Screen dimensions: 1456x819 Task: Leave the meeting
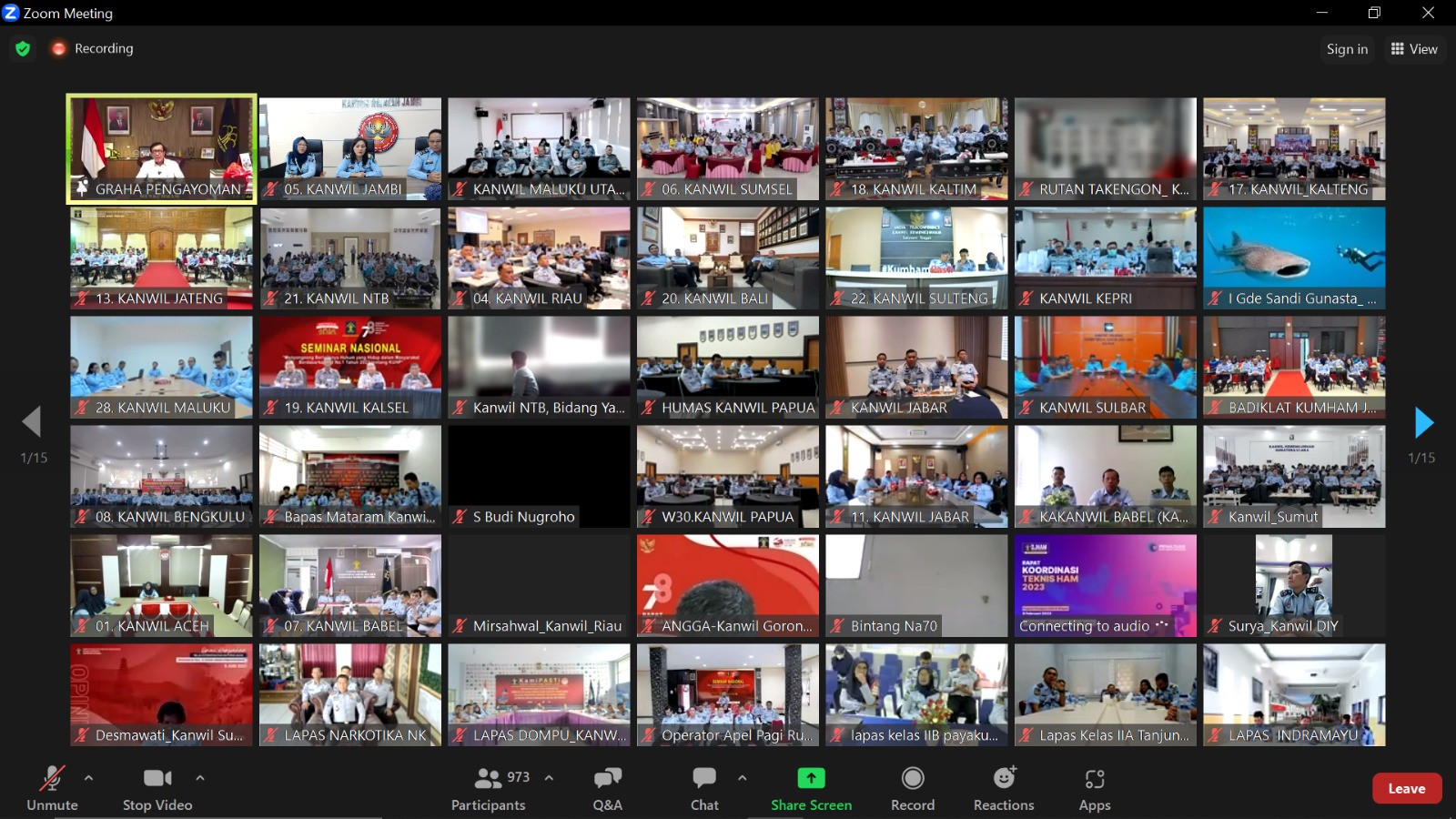(1406, 789)
